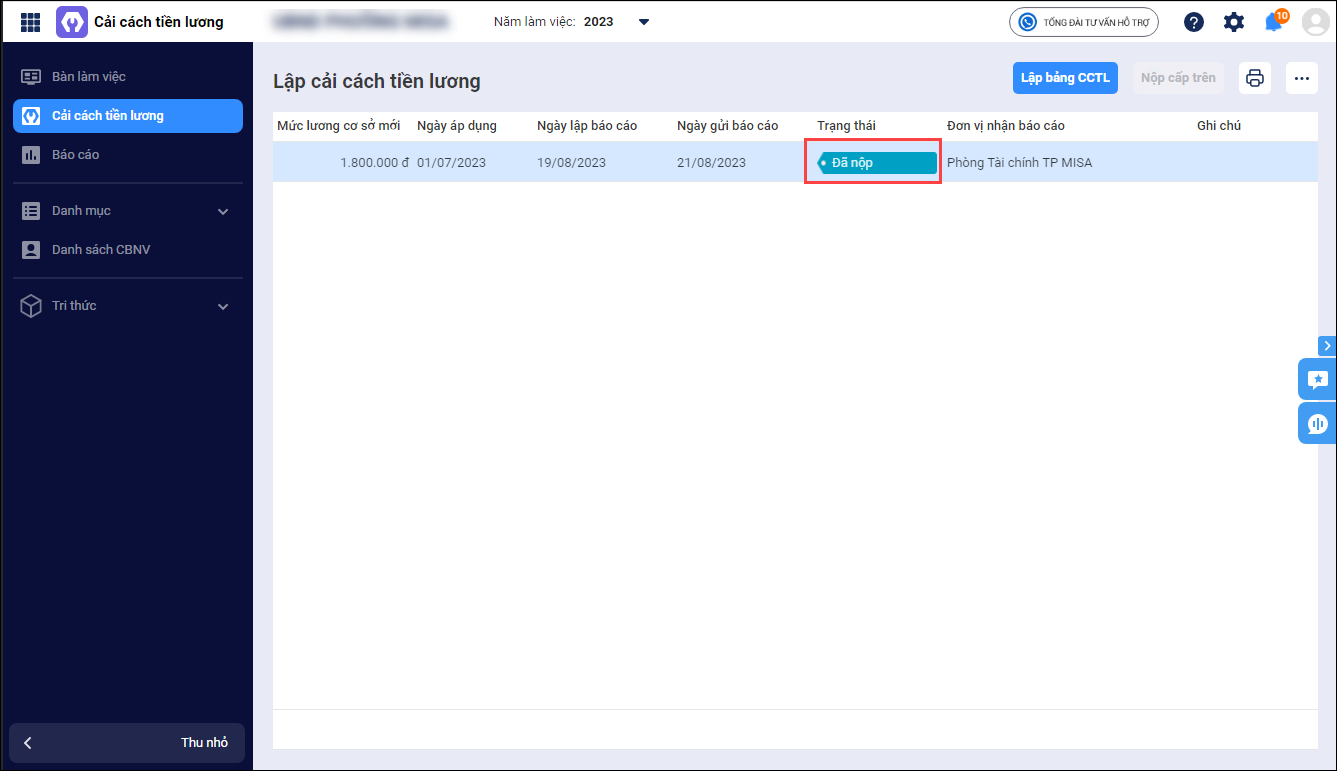Open the support chat bubble icon
The image size is (1337, 771).
pos(1317,424)
